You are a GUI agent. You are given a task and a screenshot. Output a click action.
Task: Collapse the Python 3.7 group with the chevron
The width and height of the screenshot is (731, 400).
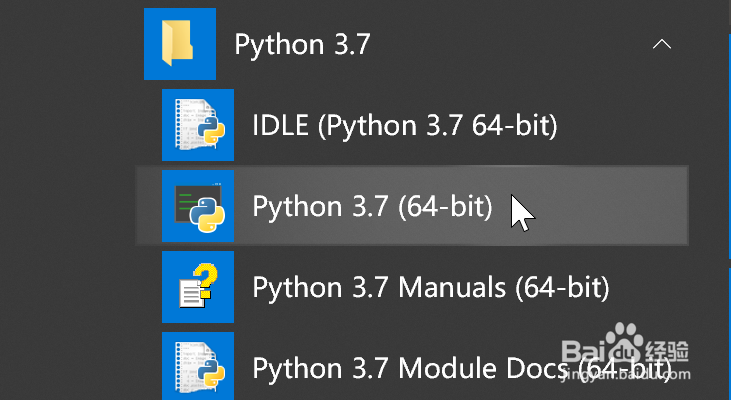point(660,44)
